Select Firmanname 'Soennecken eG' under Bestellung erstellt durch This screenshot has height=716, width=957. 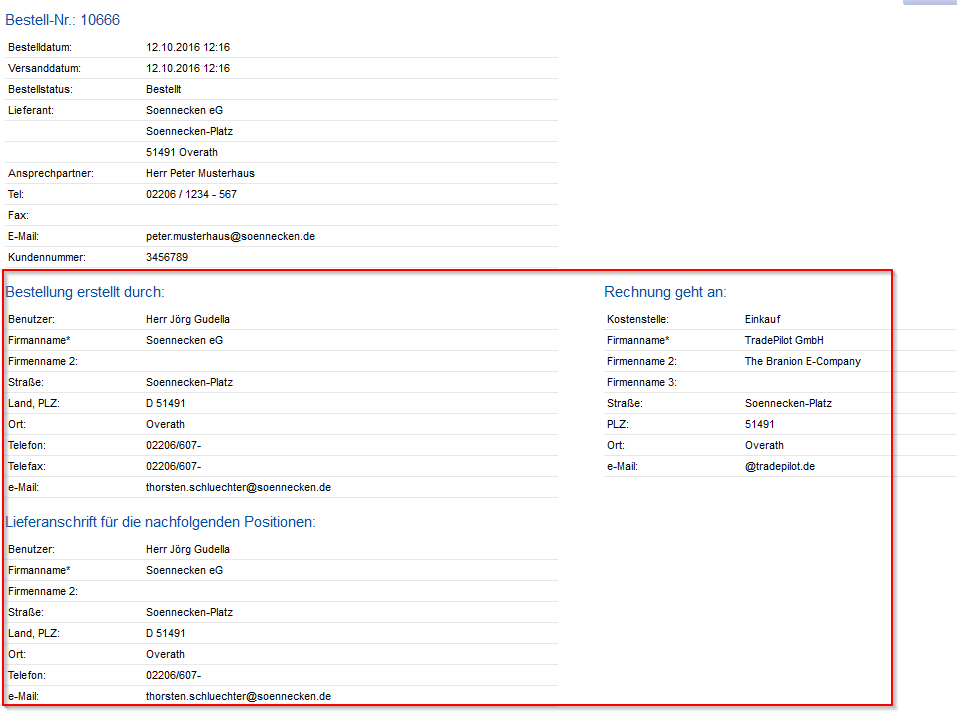184,340
